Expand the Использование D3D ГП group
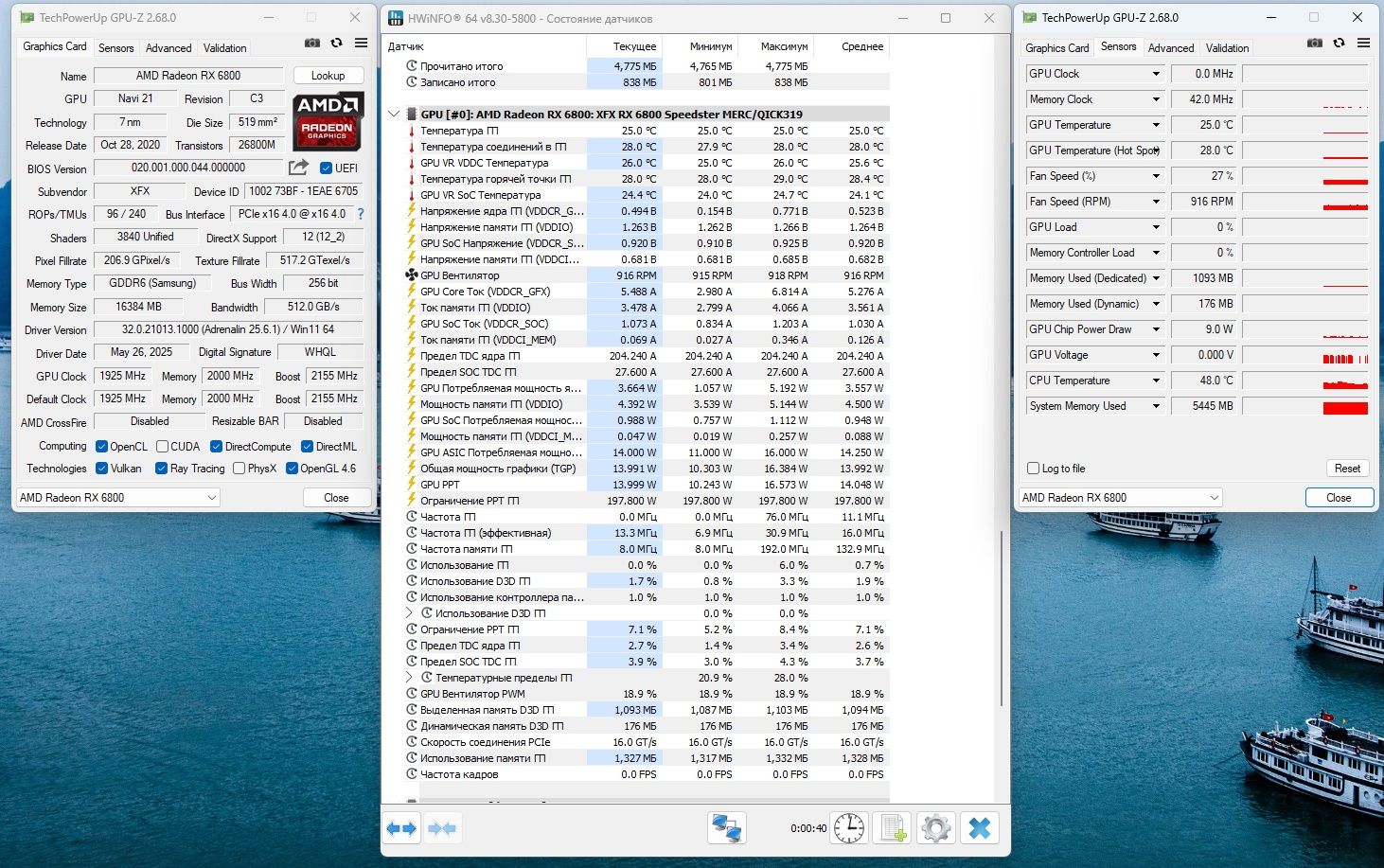Image resolution: width=1384 pixels, height=868 pixels. [409, 613]
